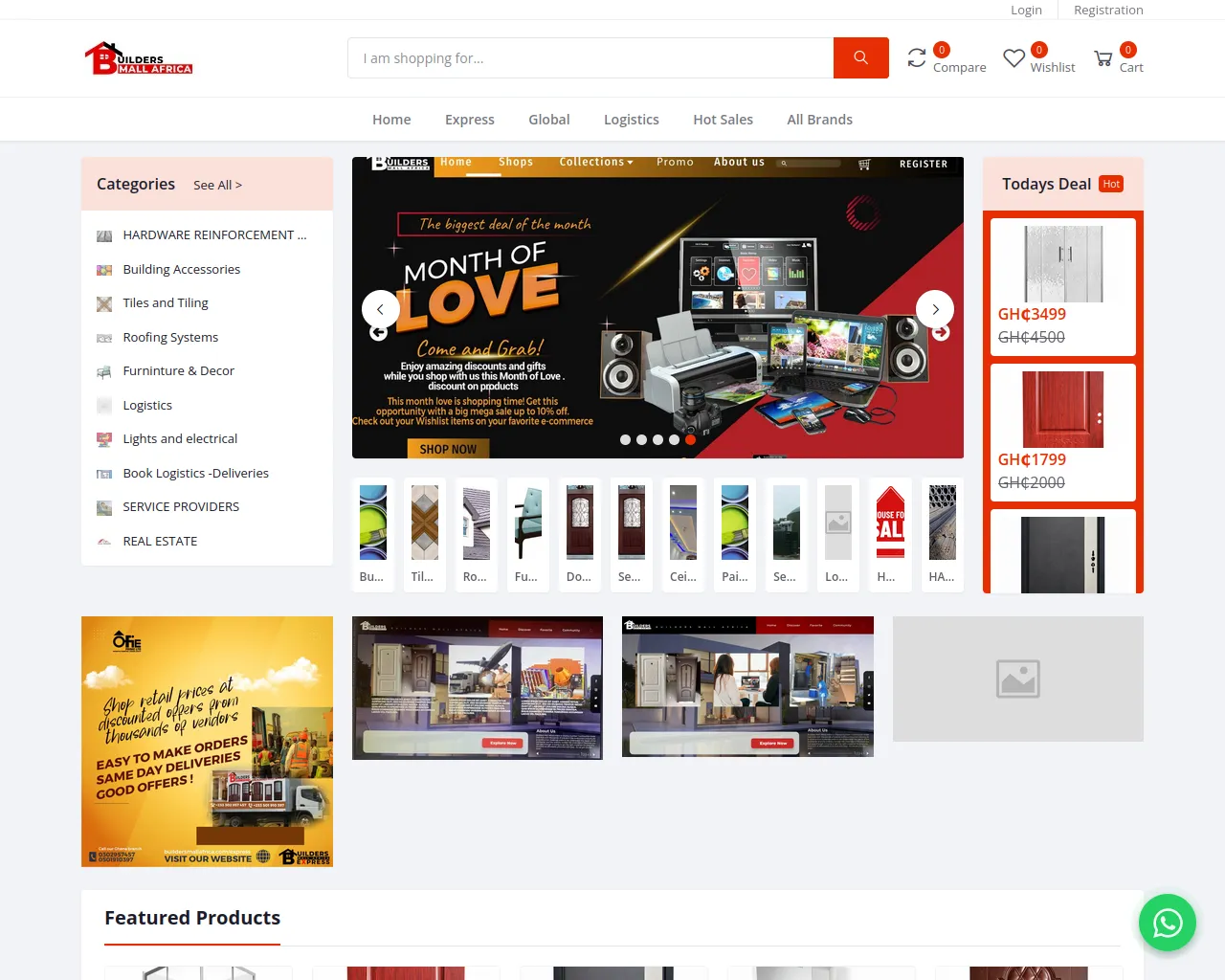Viewport: 1225px width, 980px height.
Task: Open the black door deal thumbnail
Action: (x=1063, y=553)
